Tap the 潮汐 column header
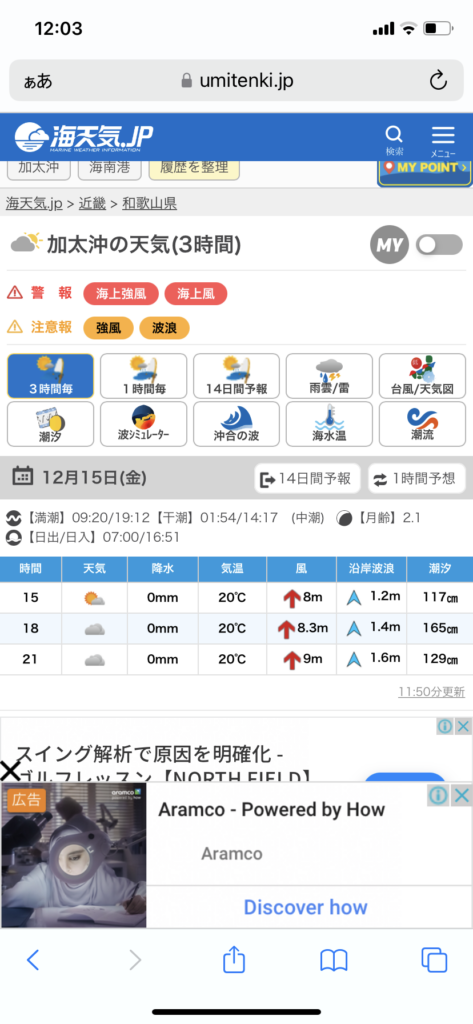 pos(439,569)
